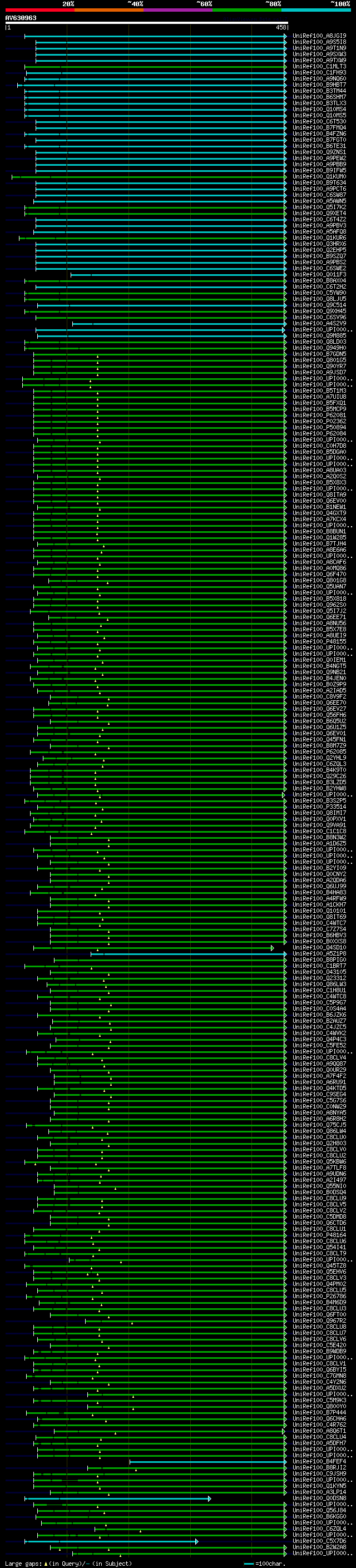Click the green ~80% legend color segment
This screenshot has width=356, height=1568.
coord(247,10)
